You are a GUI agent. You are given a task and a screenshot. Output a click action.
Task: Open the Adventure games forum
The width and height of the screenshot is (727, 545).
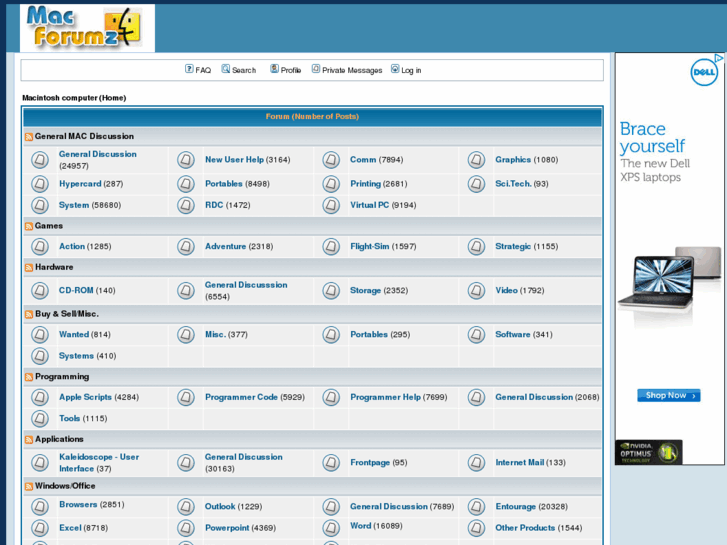click(225, 246)
